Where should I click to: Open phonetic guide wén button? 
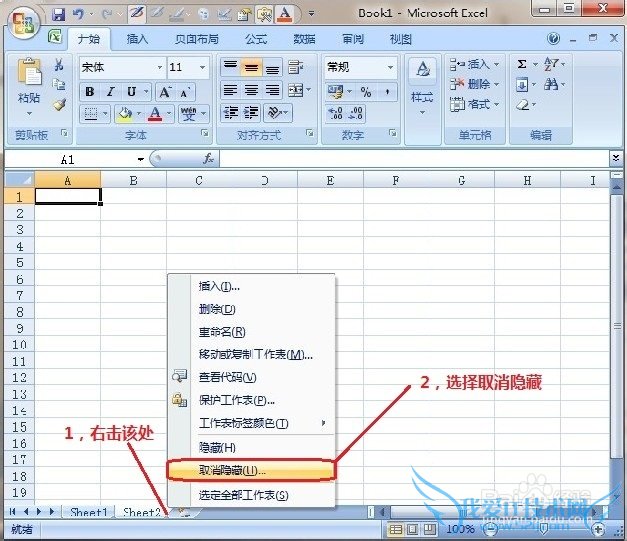(188, 114)
